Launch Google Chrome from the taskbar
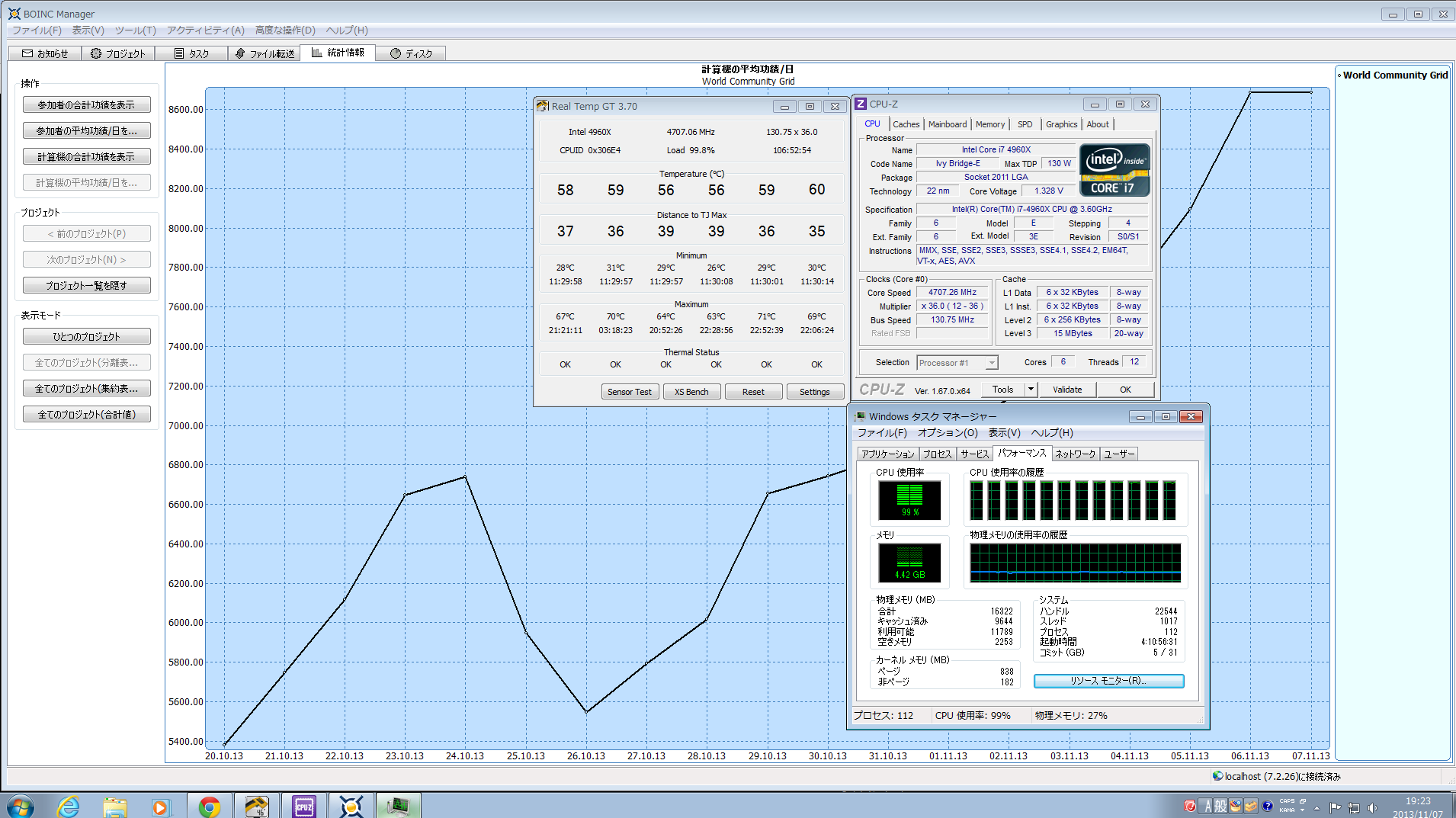 point(209,807)
